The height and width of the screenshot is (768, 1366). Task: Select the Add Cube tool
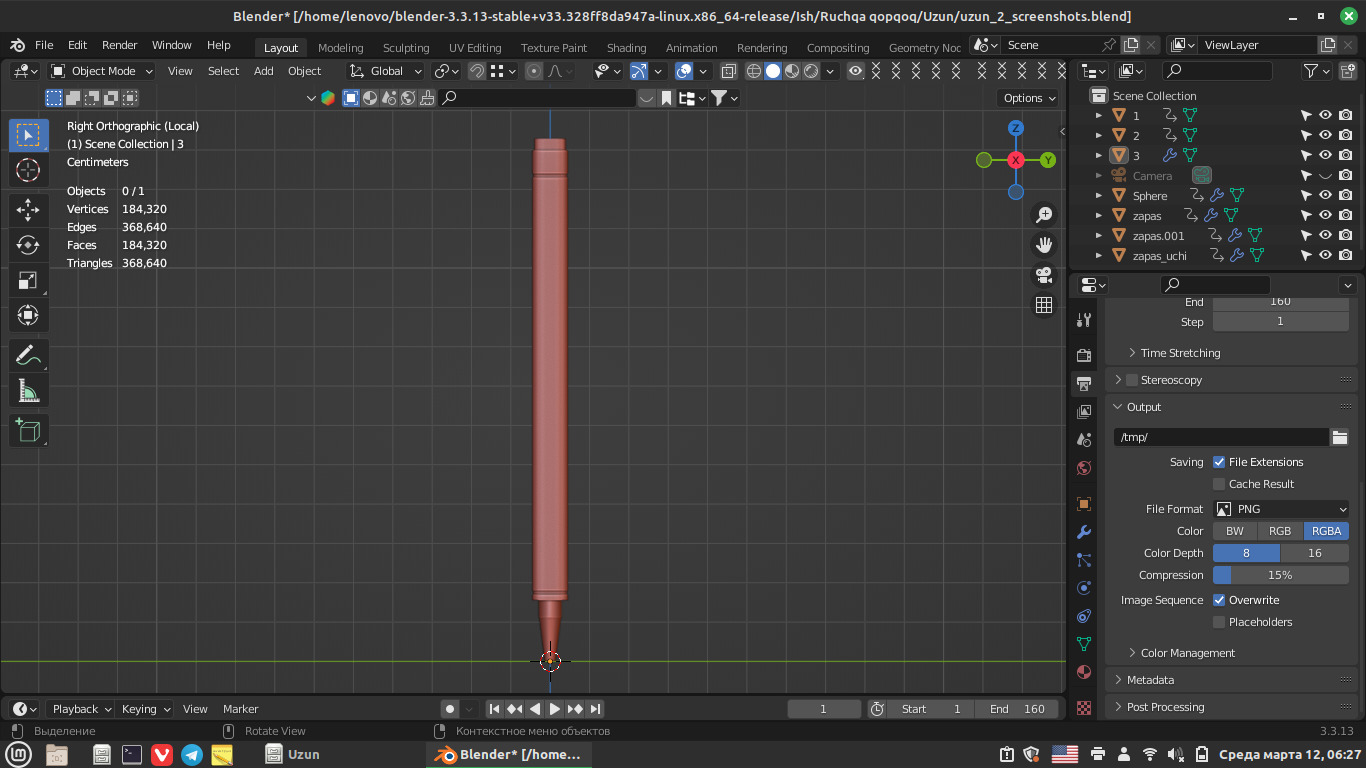coord(28,431)
